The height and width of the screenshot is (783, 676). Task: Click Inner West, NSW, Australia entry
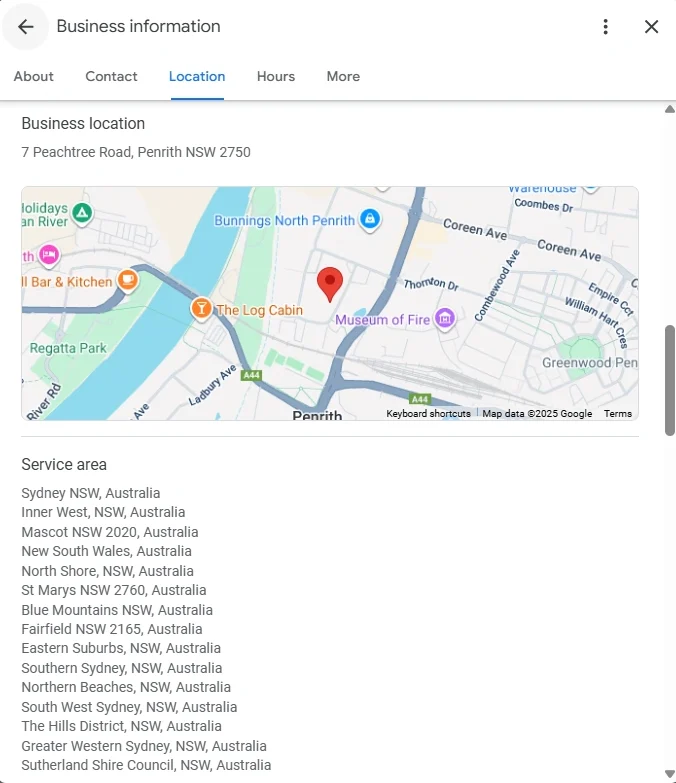click(x=103, y=512)
